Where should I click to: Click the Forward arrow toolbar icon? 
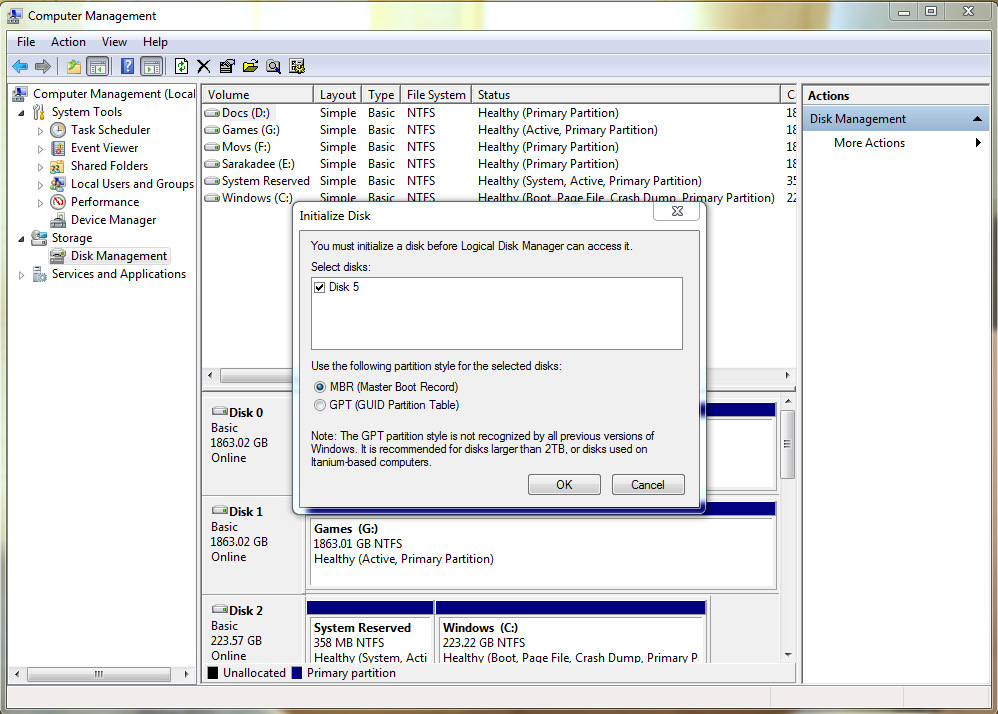point(43,66)
